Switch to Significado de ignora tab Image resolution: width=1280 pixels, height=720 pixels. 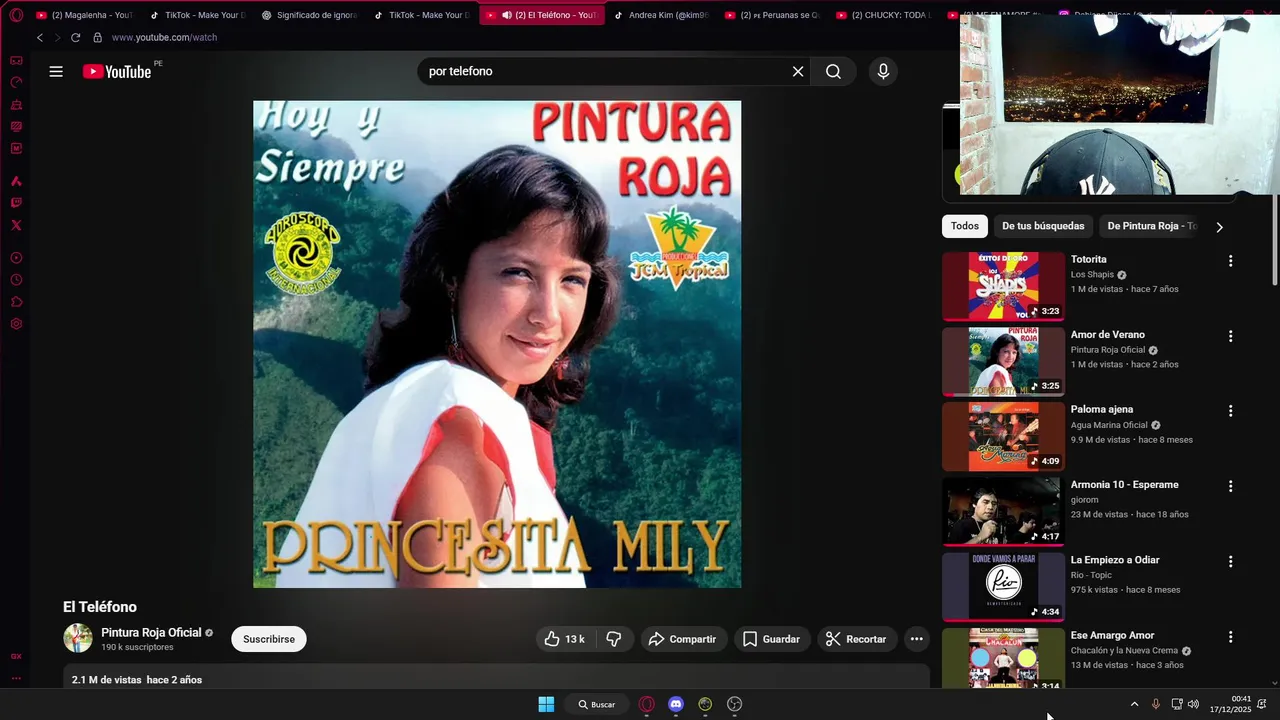pyautogui.click(x=310, y=15)
